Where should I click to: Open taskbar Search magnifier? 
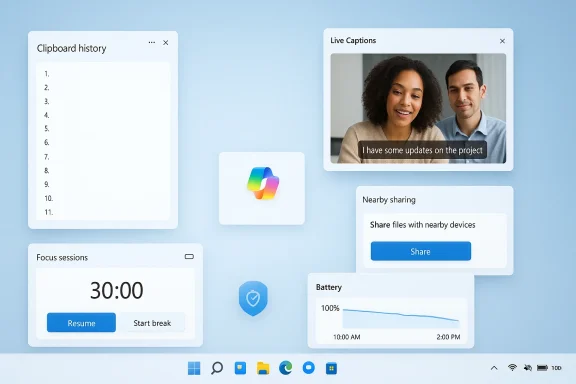pos(217,368)
